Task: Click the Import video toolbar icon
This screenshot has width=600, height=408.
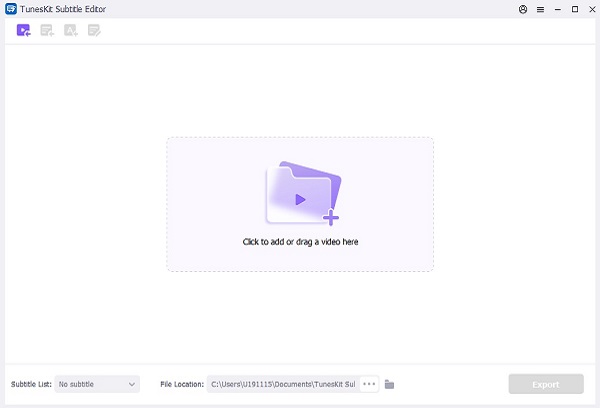Action: (23, 30)
